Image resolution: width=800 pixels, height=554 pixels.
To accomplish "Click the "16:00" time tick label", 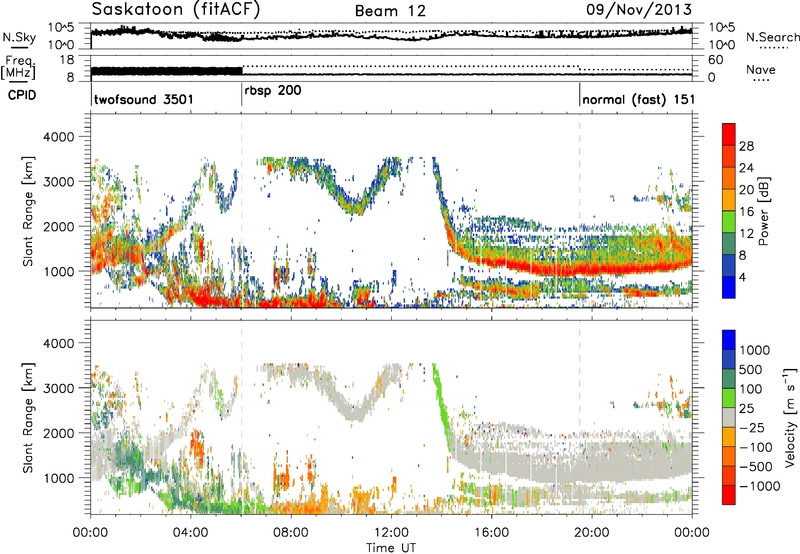I will point(491,533).
